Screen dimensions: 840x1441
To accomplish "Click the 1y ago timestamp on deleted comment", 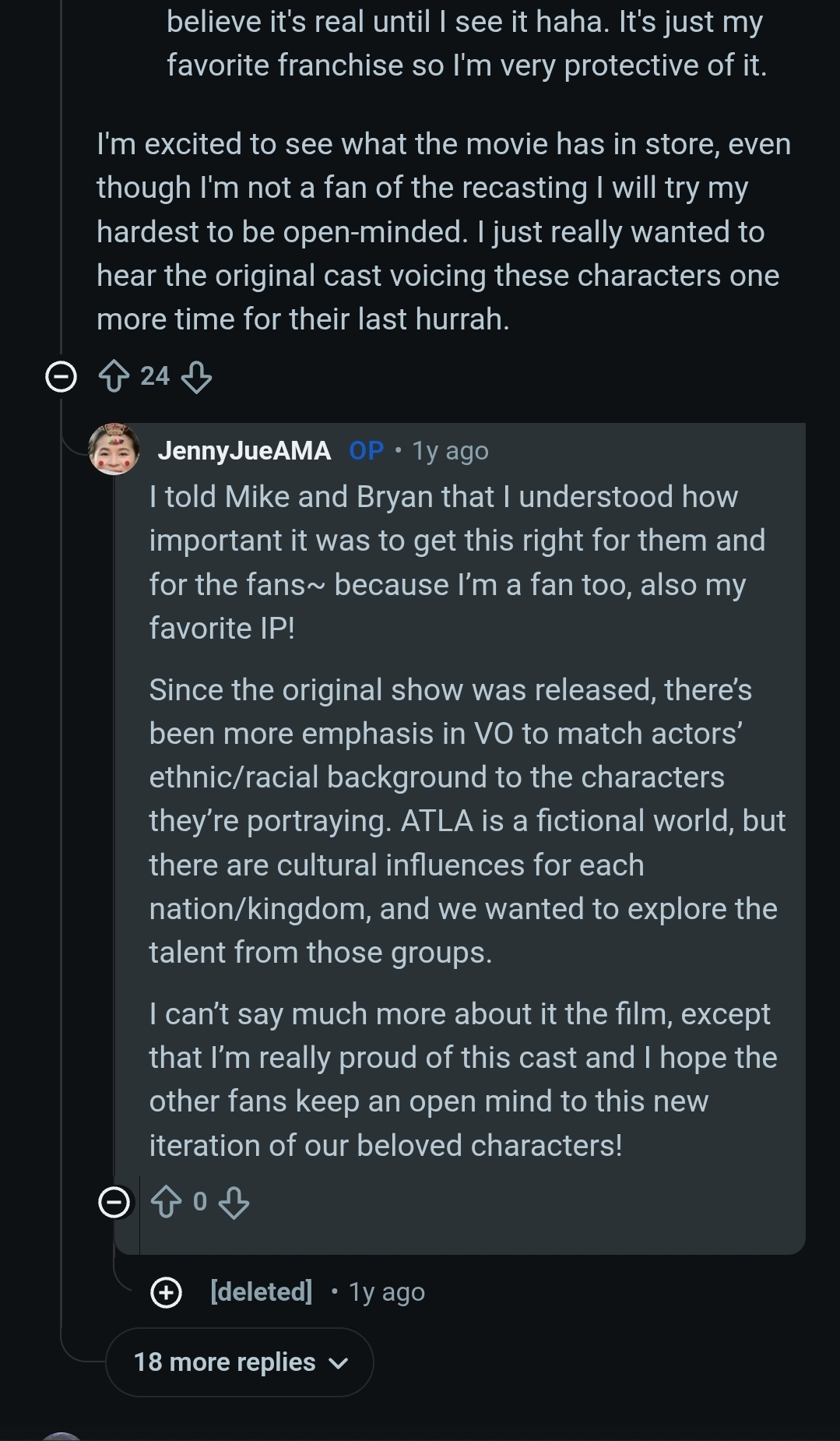I will (387, 1292).
